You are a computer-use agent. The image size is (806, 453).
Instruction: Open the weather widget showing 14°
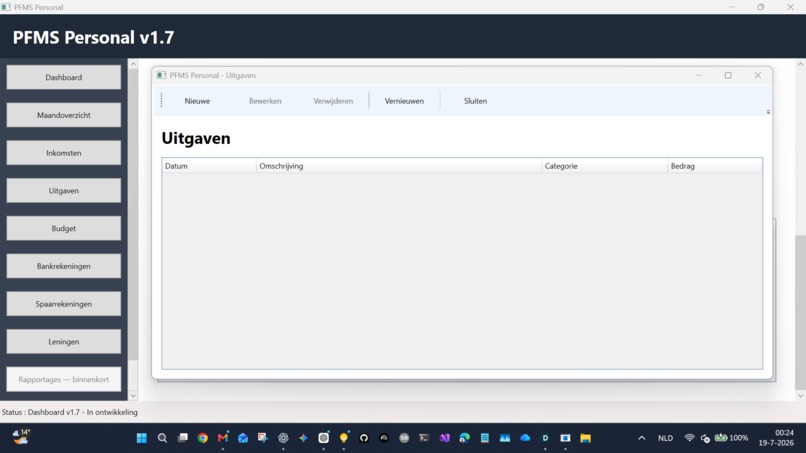(21, 437)
